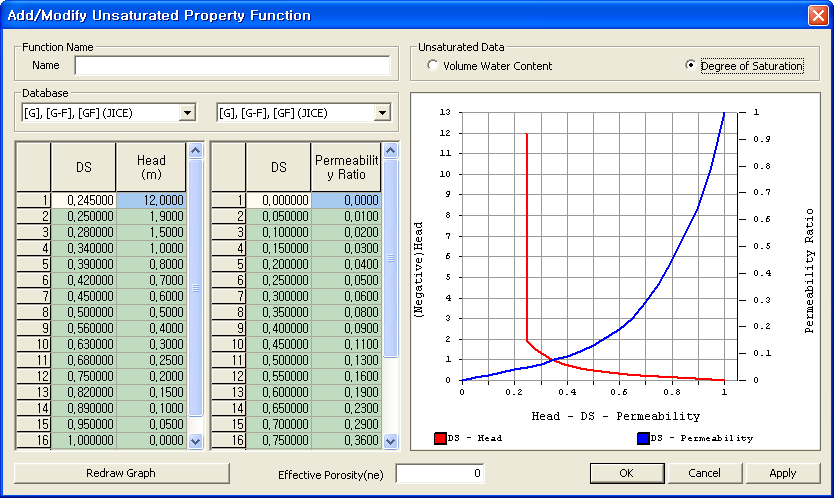Click the red DS - Head legend swatch
Viewport: 834px width, 498px height.
tap(440, 438)
